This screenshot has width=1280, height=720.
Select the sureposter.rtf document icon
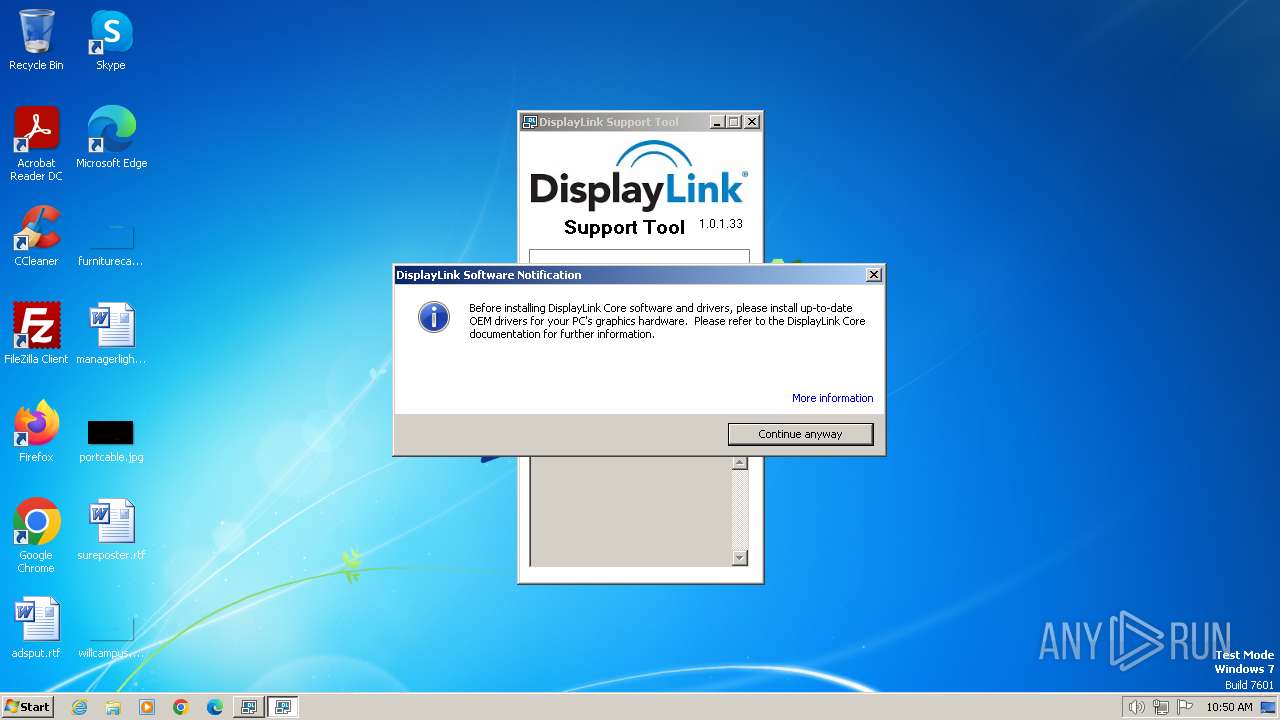pos(111,530)
